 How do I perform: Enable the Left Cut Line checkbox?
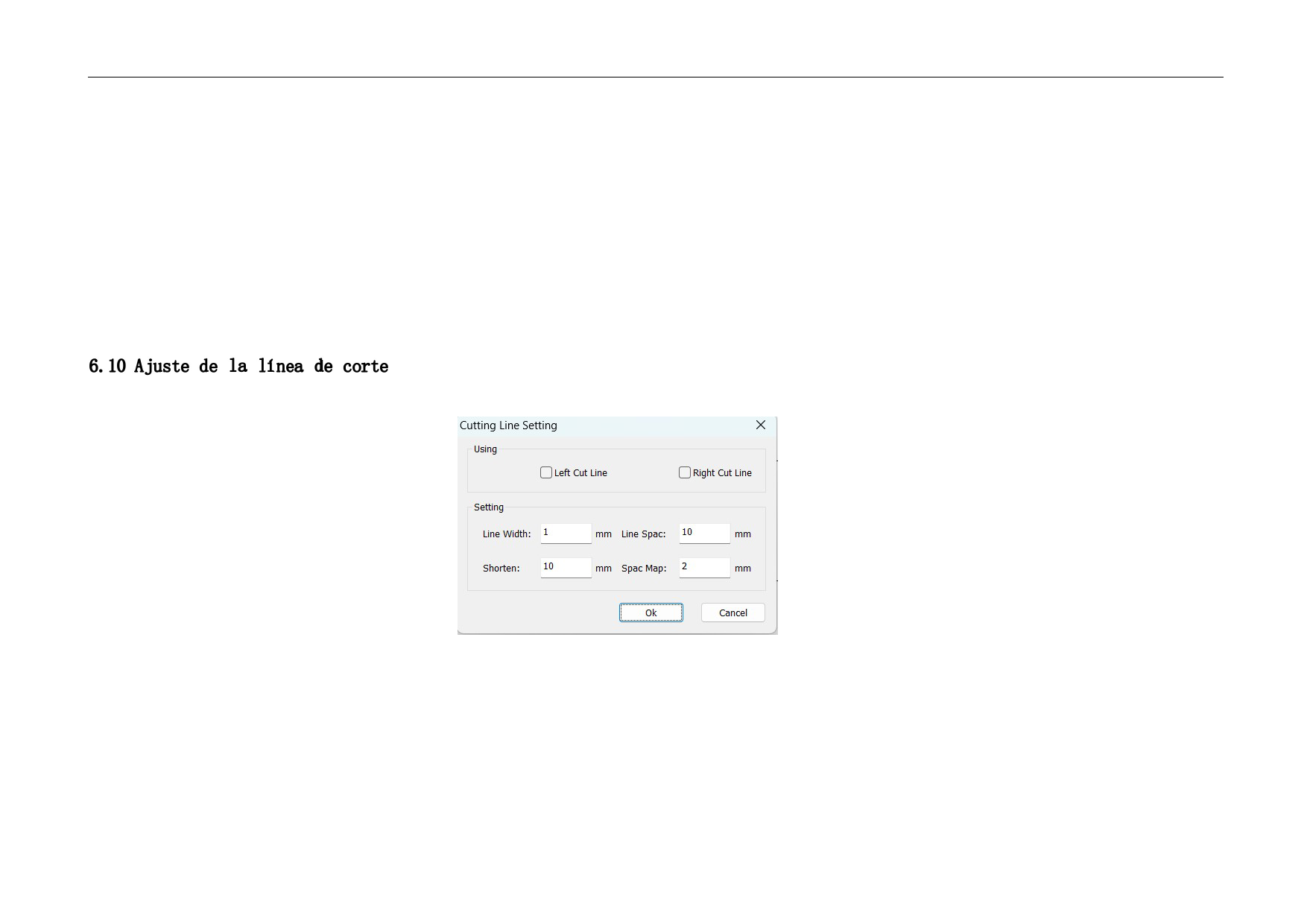click(x=546, y=472)
